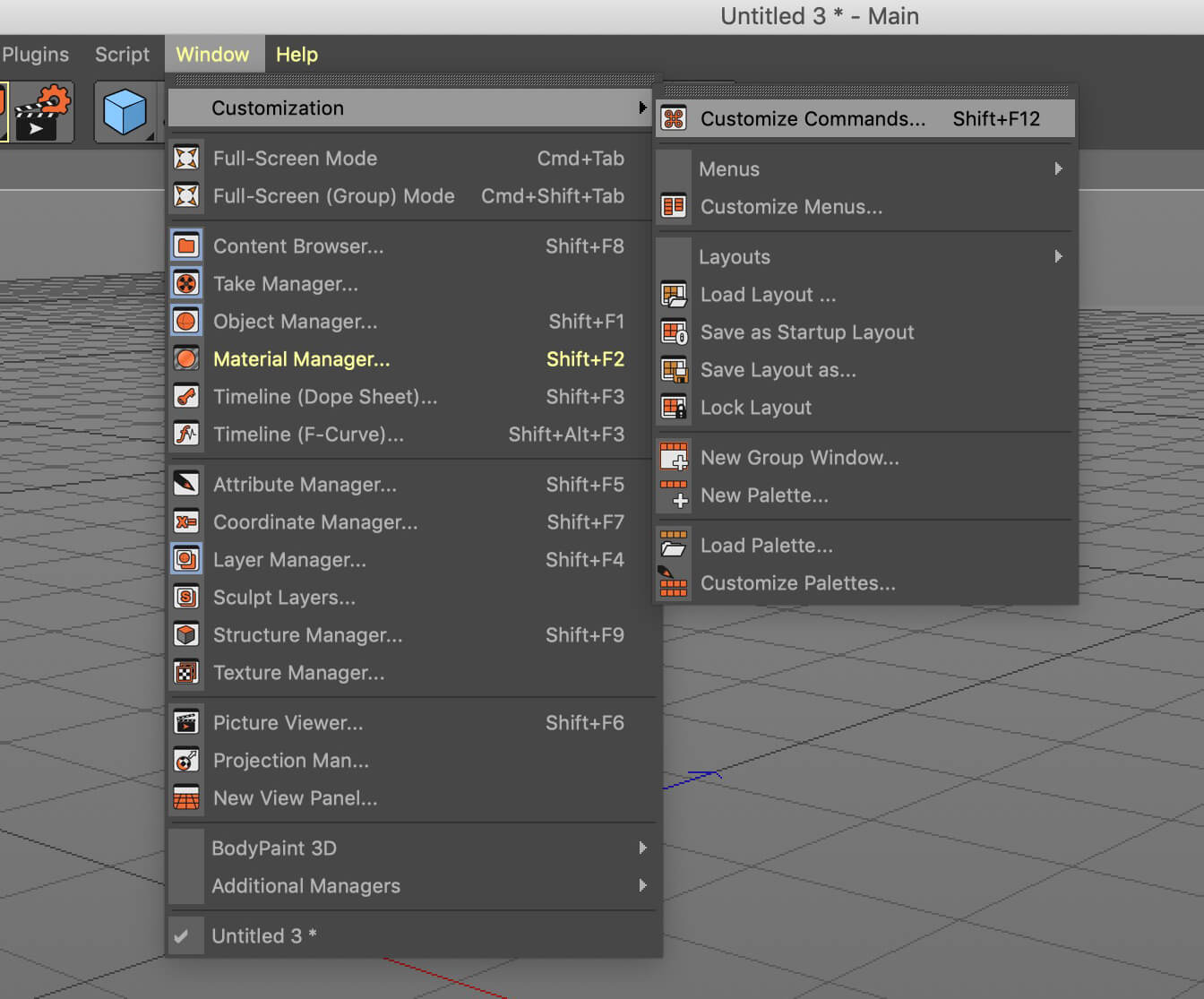Click the Content Browser icon
Screen dimensions: 1204x999
click(x=186, y=246)
